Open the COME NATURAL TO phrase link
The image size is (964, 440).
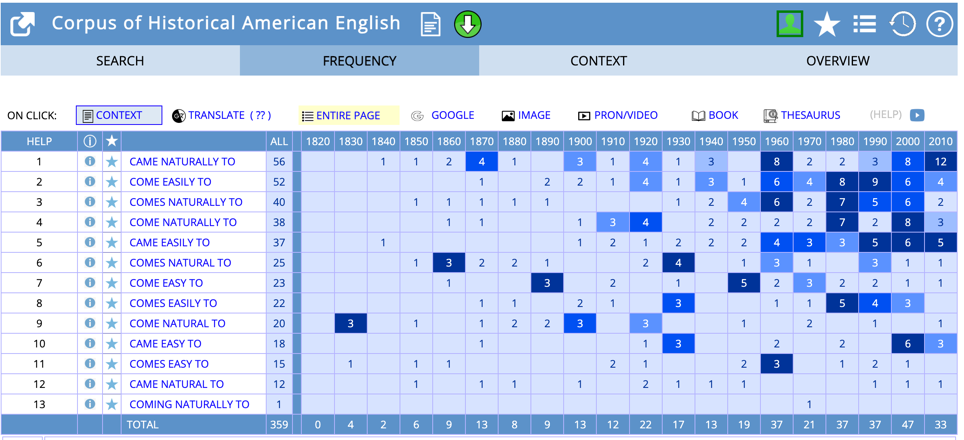tap(177, 323)
